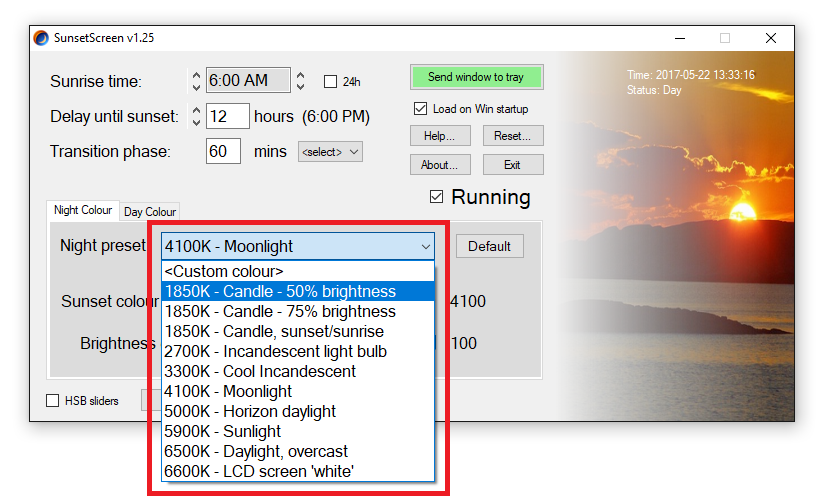Click the delay hours field showing 12

click(228, 116)
